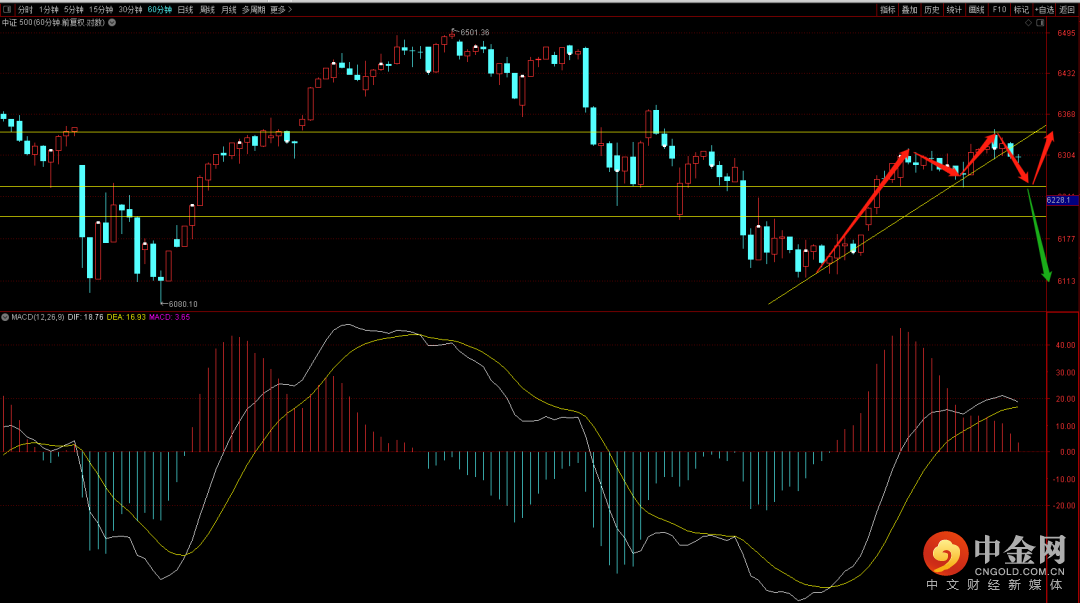Switch to 日线 daily chart
Screen dimensions: 1080x603
185,10
